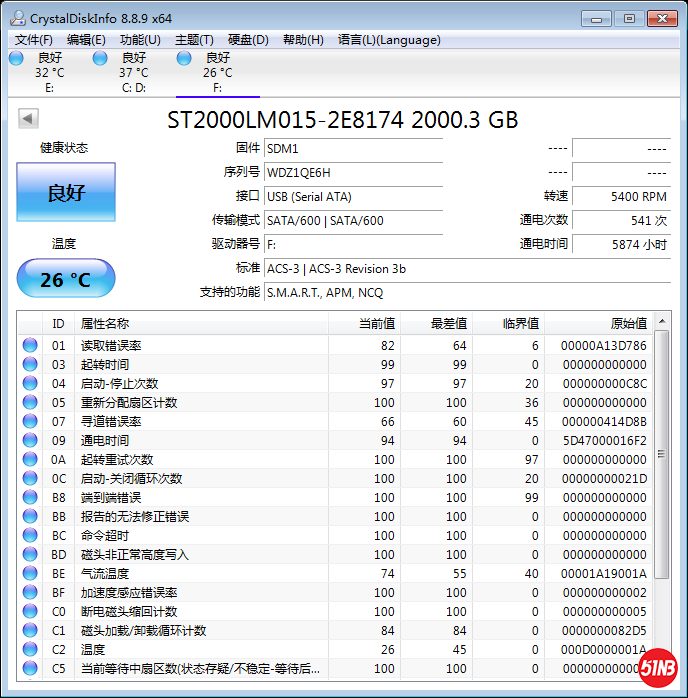Select the F: drive status orb
Image resolution: width=688 pixels, height=698 pixels.
pyautogui.click(x=184, y=59)
